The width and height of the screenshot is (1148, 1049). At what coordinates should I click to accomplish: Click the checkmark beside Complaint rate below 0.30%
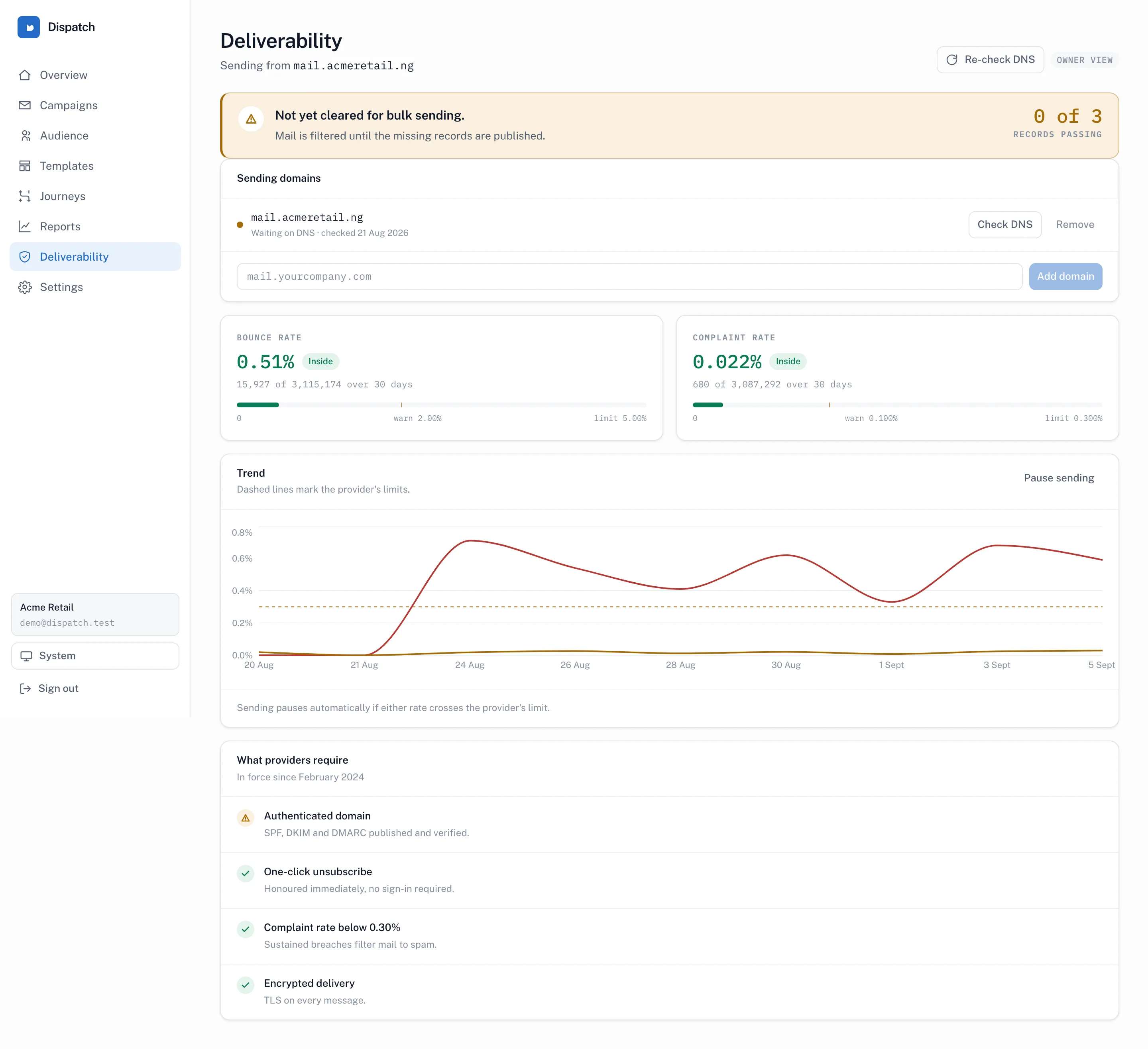tap(246, 929)
